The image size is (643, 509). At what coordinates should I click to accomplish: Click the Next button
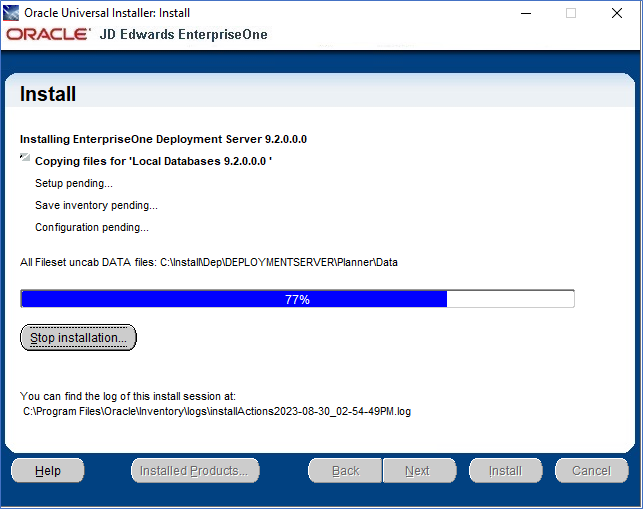tap(419, 470)
